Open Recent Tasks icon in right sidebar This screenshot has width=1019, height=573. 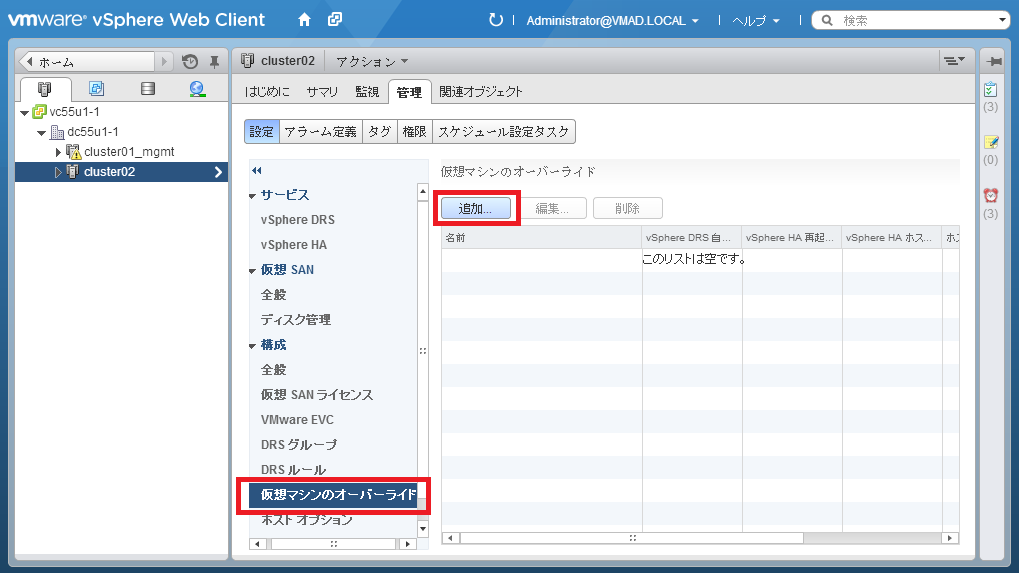click(x=990, y=90)
